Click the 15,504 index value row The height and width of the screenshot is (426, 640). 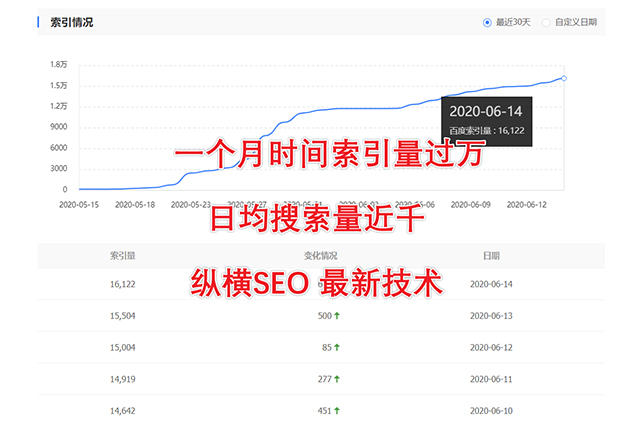point(124,315)
